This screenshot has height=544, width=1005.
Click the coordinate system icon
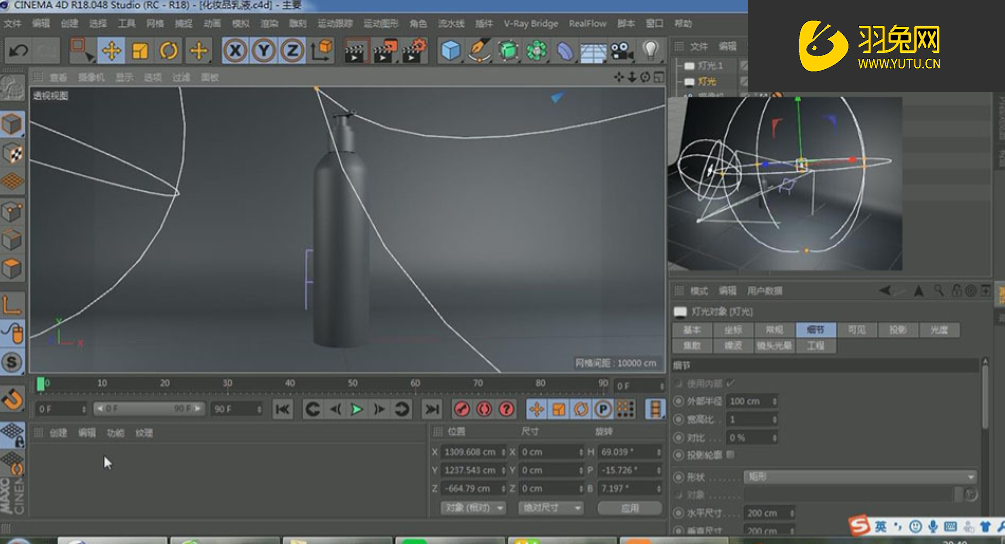click(x=322, y=50)
